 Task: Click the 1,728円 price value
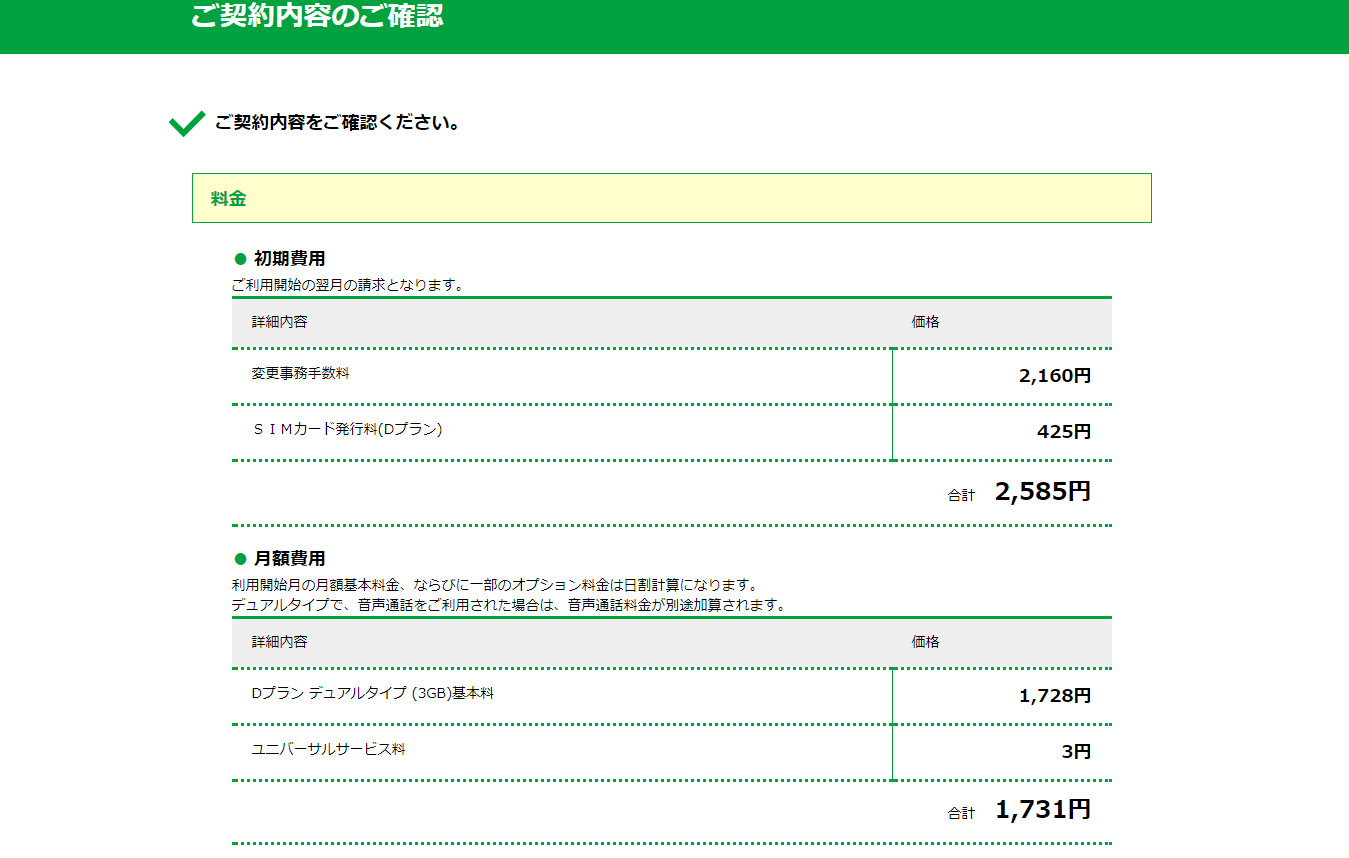click(x=1055, y=697)
